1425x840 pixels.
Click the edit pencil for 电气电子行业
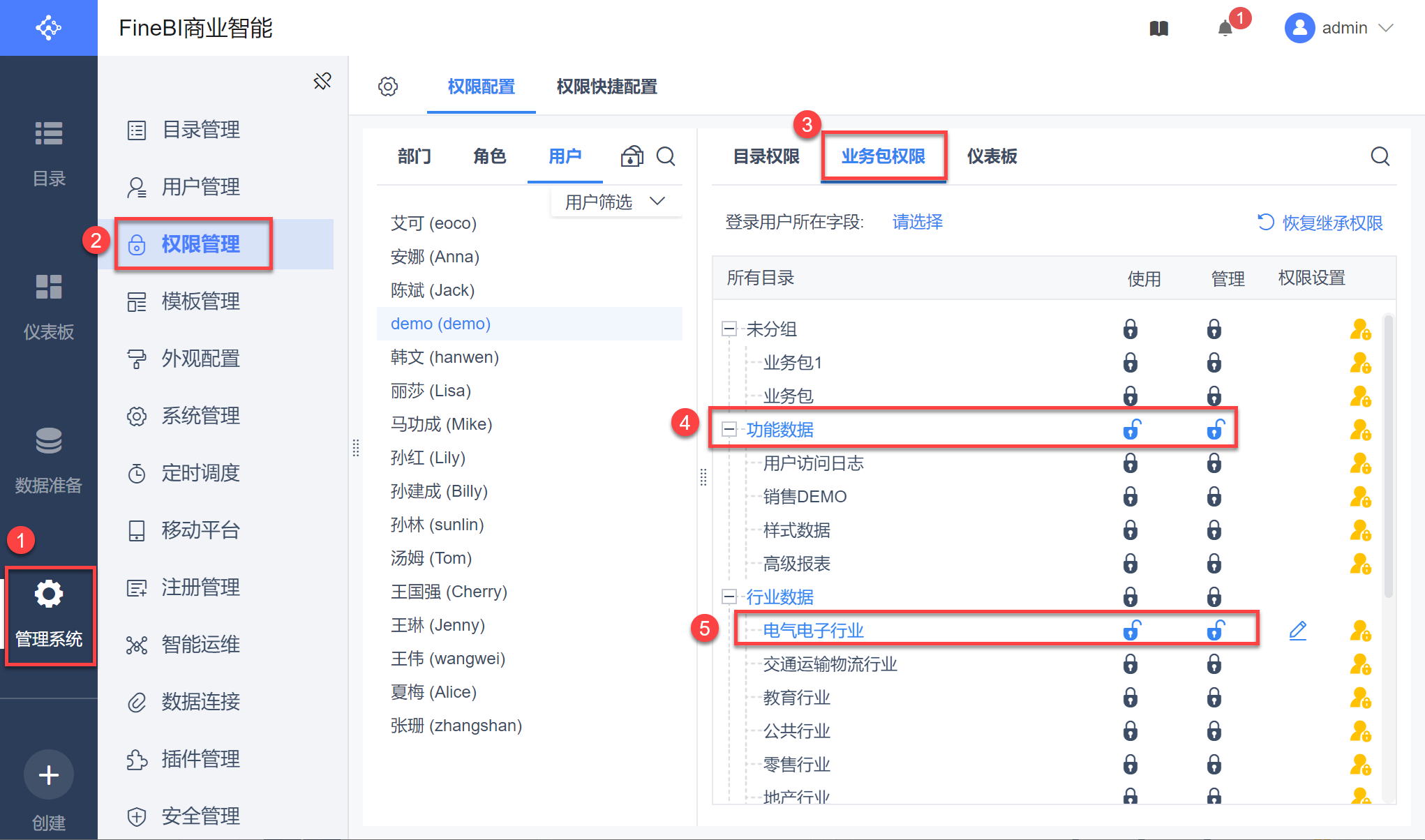pos(1297,631)
